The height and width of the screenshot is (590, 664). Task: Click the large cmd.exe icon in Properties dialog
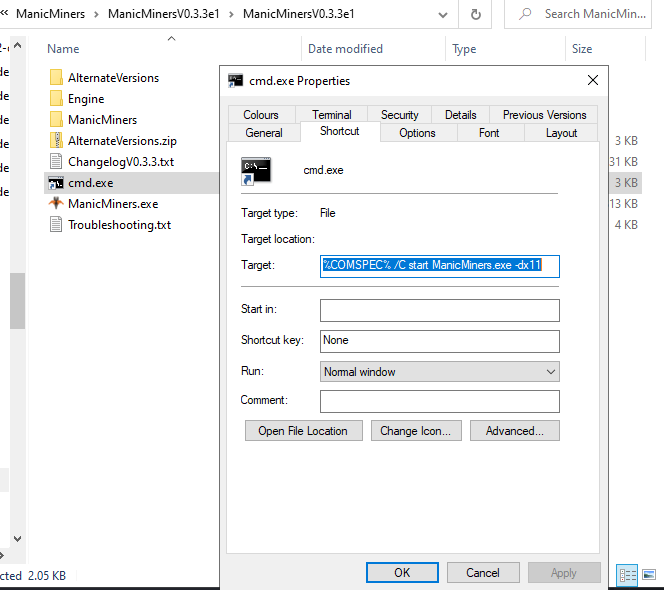[256, 171]
